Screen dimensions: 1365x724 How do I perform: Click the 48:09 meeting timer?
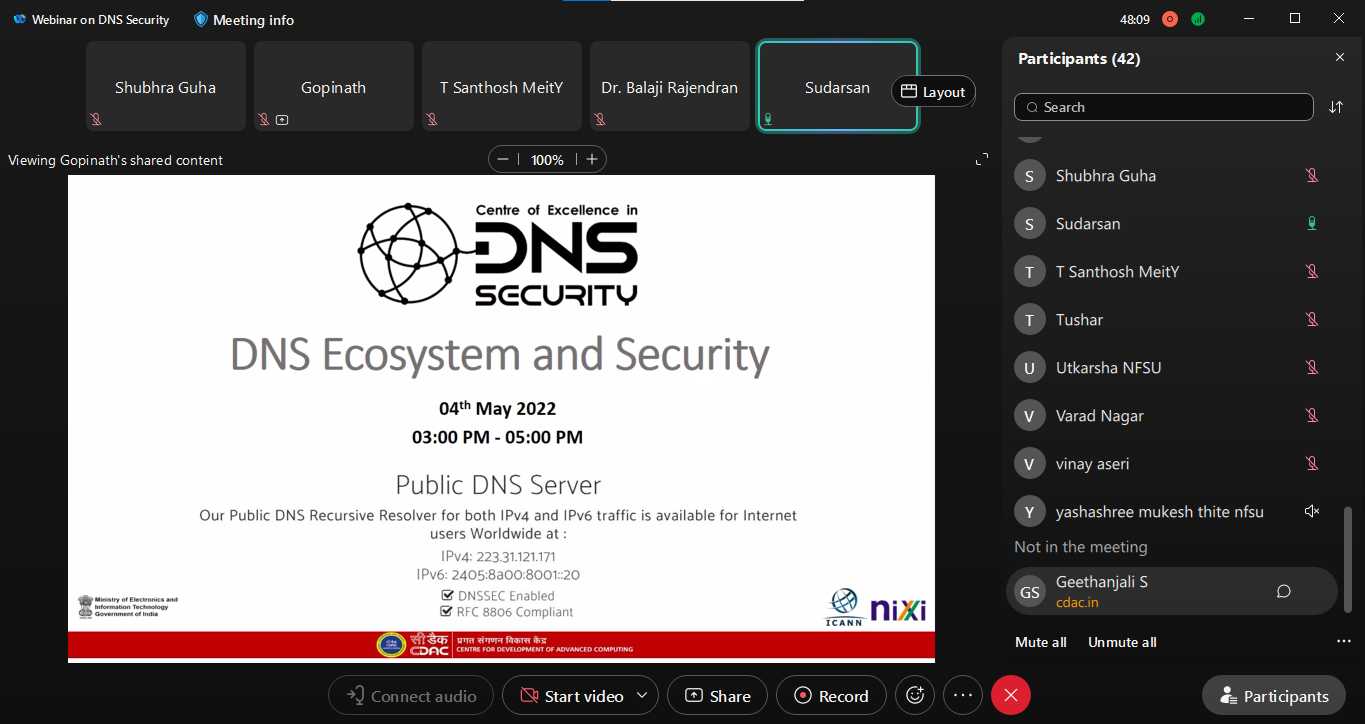tap(1134, 19)
